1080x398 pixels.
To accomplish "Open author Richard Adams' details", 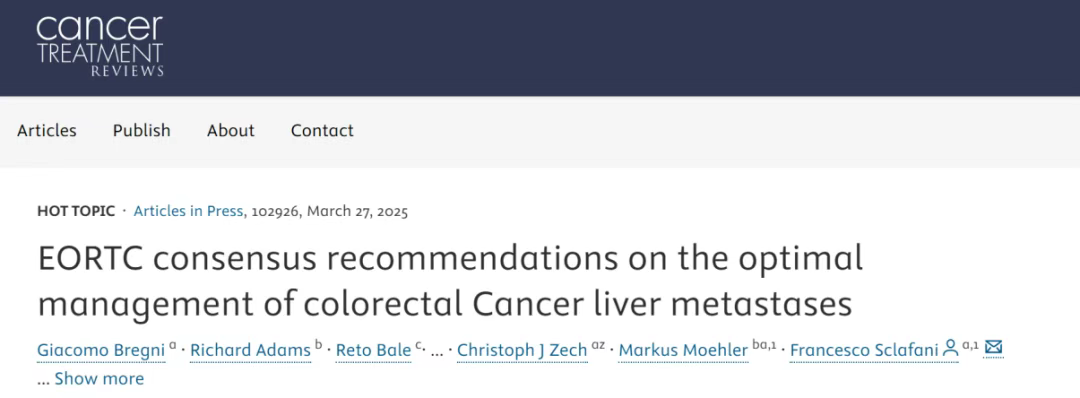I will [x=250, y=350].
